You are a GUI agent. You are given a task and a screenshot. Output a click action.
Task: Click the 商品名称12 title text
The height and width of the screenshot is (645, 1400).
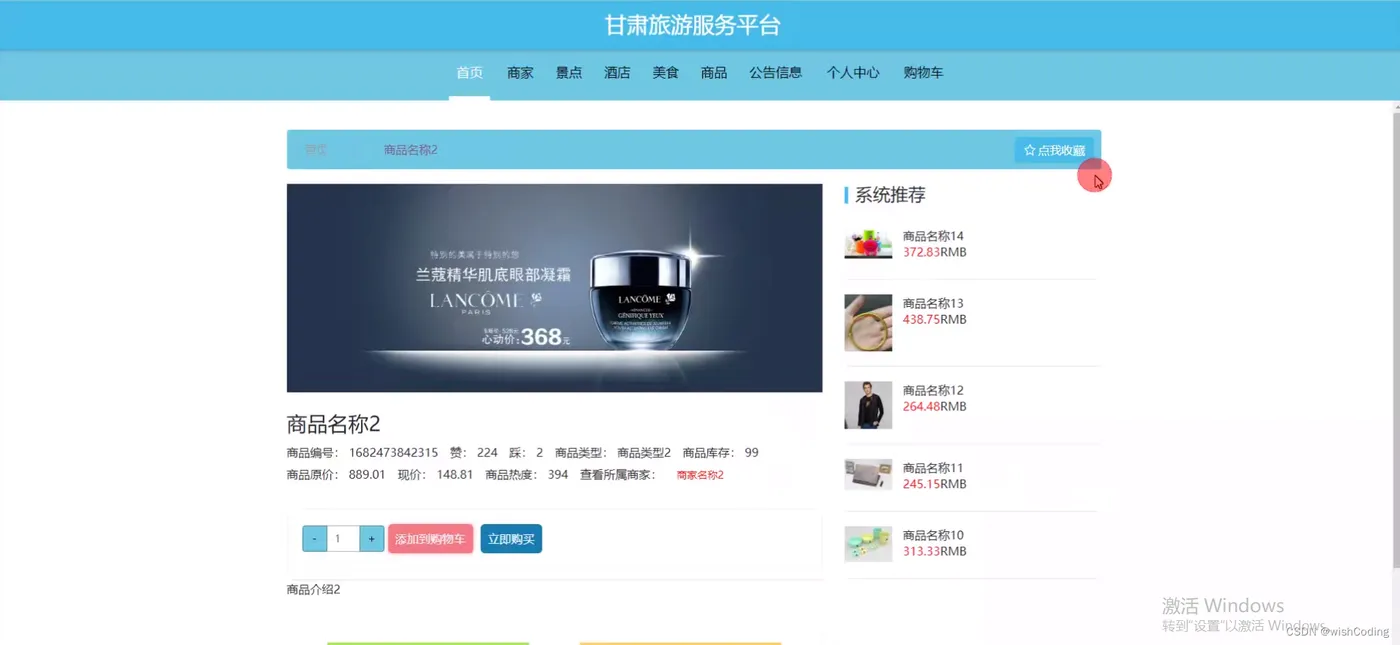pyautogui.click(x=933, y=391)
